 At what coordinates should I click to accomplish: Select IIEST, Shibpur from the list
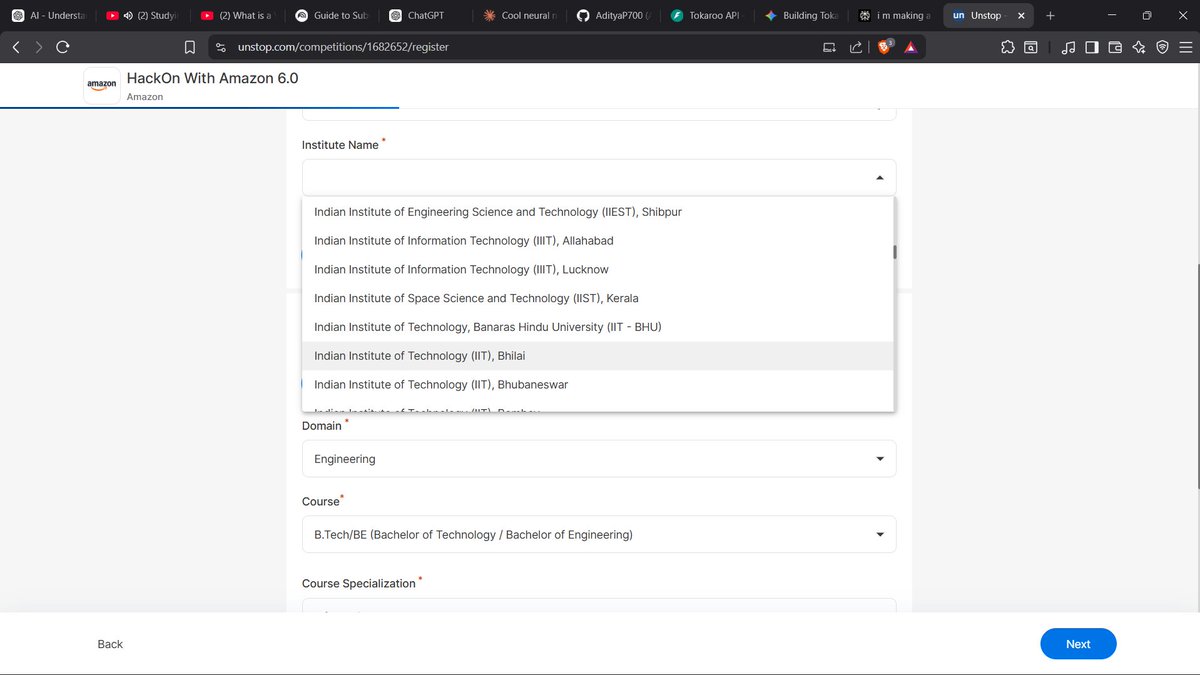[x=598, y=212]
